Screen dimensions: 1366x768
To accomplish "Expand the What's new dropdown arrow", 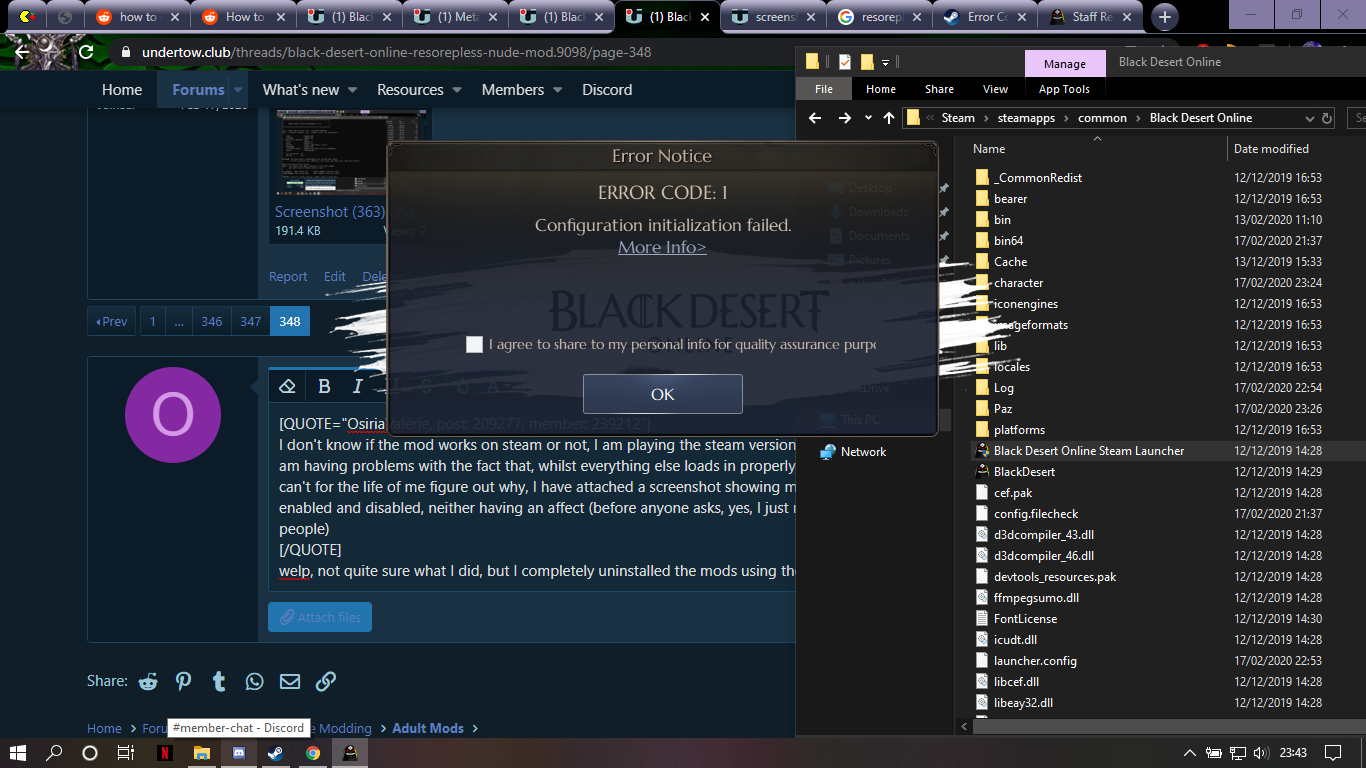I will tap(357, 90).
